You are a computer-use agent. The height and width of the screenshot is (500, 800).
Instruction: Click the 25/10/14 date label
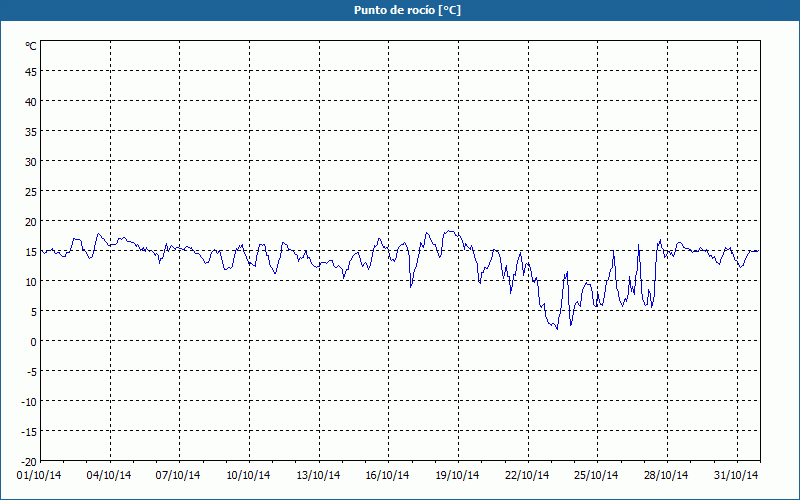[596, 475]
